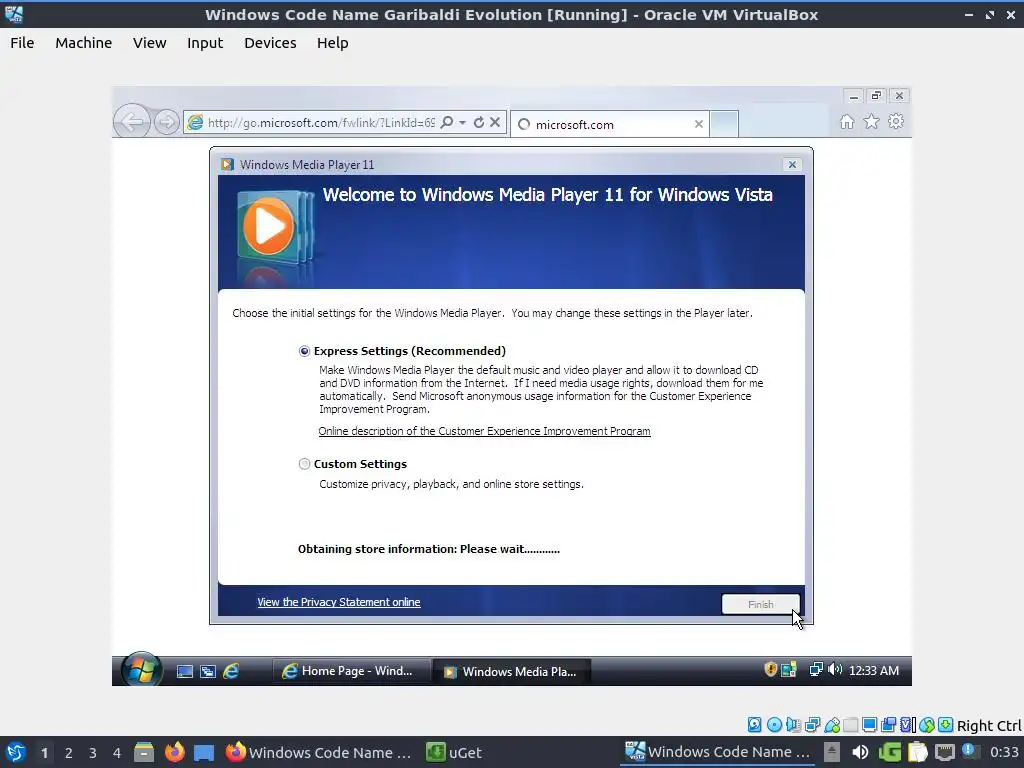
Task: Click the VirtualBox display indicator icon
Action: (869, 724)
